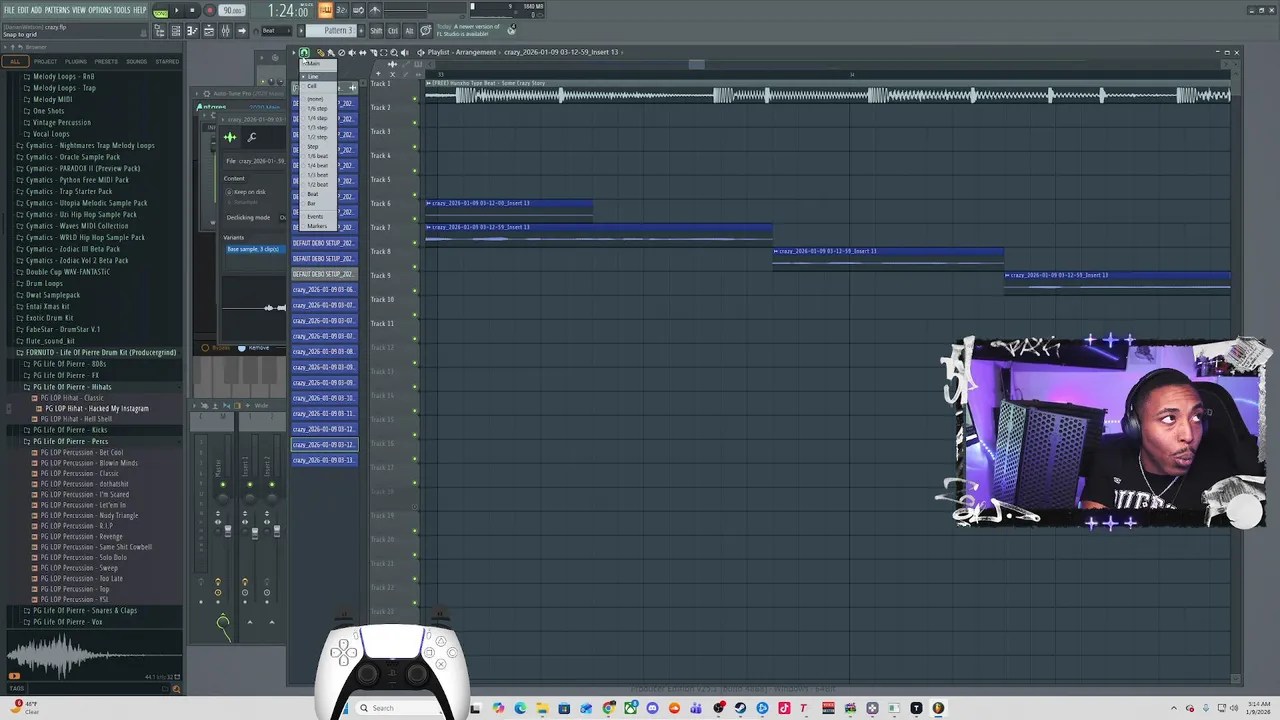
Task: Click the Stop transport button
Action: [192, 10]
